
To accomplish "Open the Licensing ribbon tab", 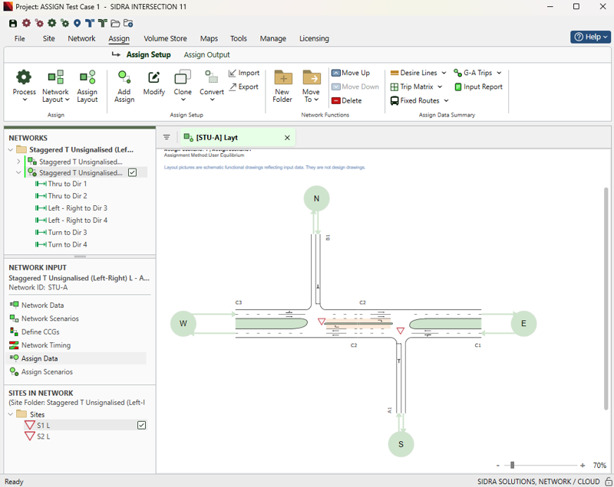I will pyautogui.click(x=314, y=38).
